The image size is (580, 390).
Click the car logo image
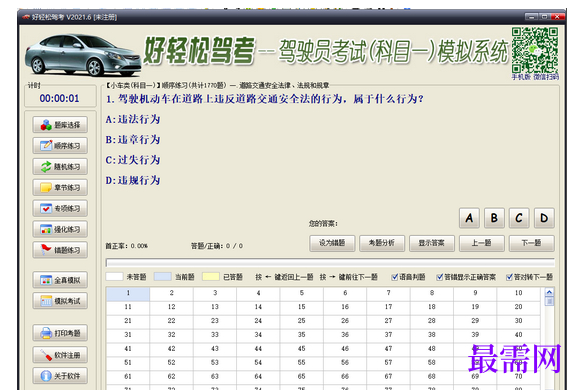(x=82, y=56)
